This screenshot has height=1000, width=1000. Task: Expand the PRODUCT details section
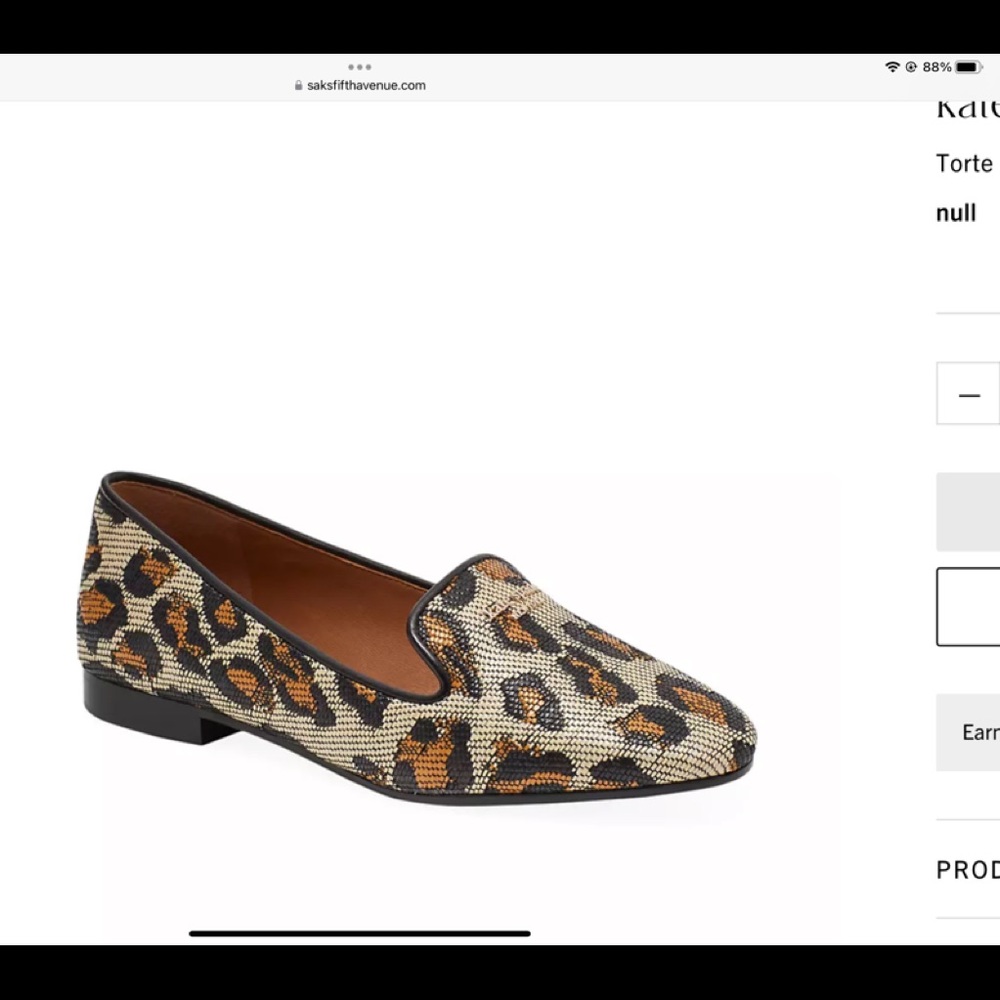(x=967, y=868)
